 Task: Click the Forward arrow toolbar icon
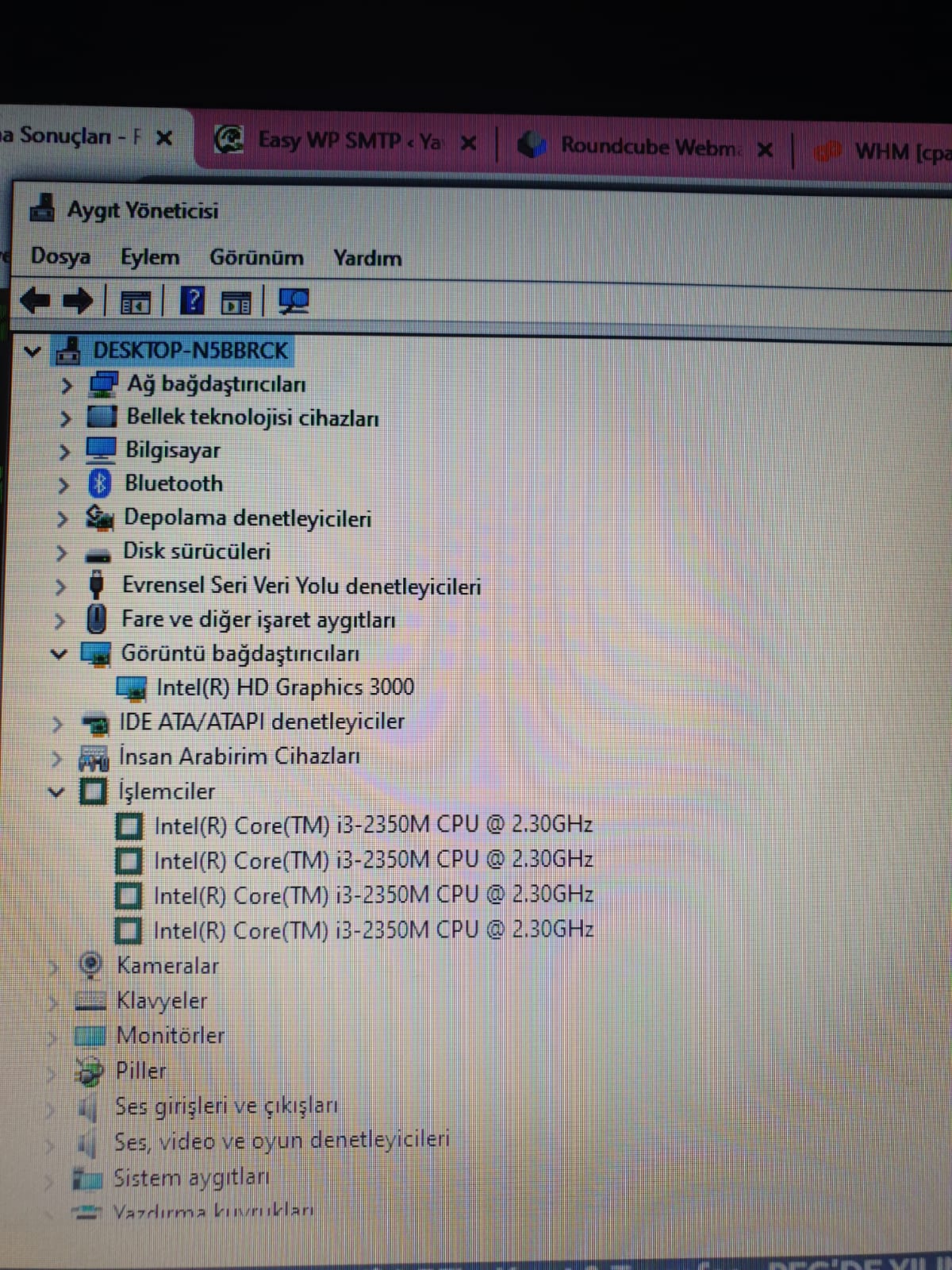click(x=78, y=301)
